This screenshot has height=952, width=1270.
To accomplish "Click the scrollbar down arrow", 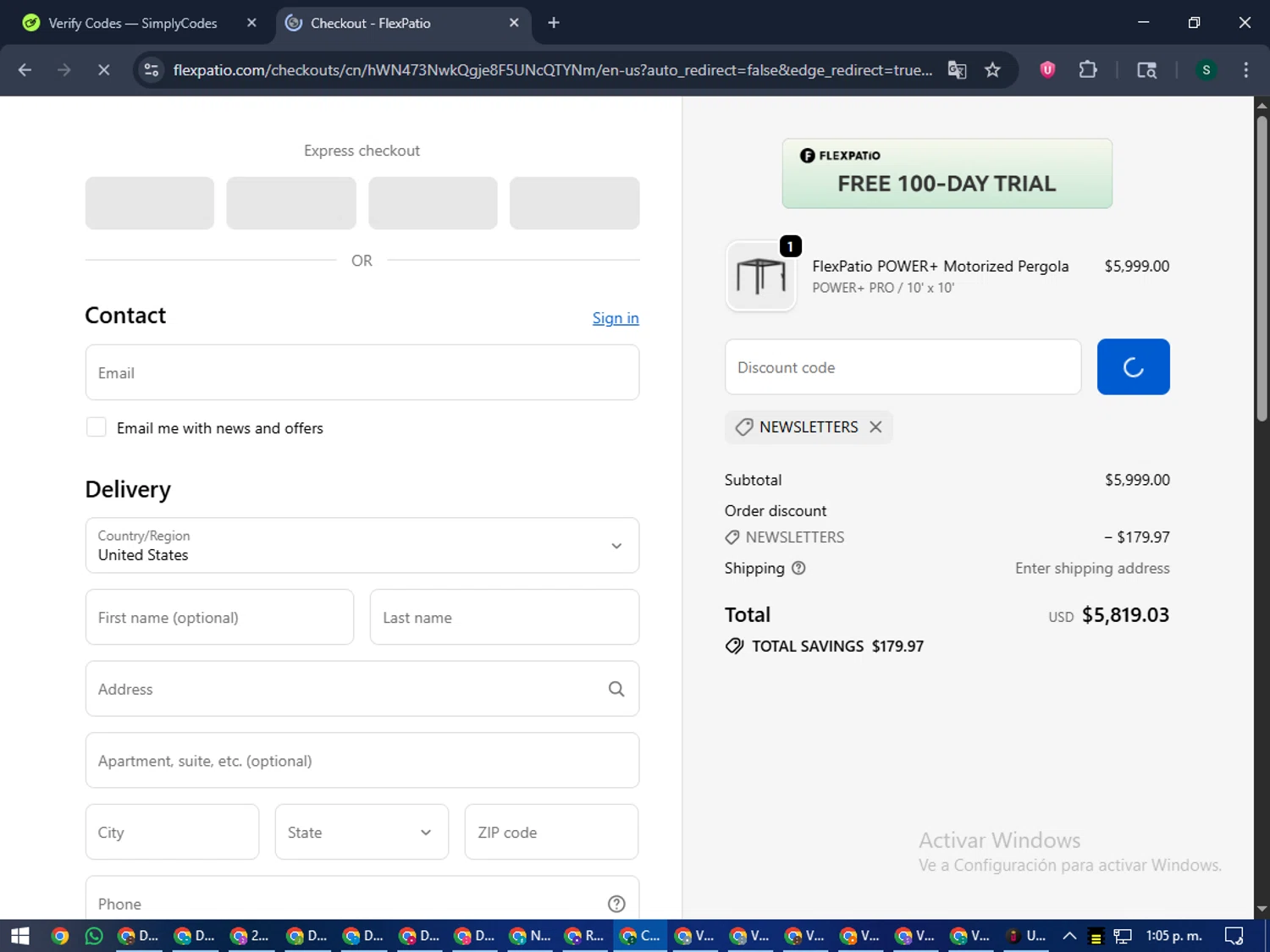I will click(x=1262, y=910).
